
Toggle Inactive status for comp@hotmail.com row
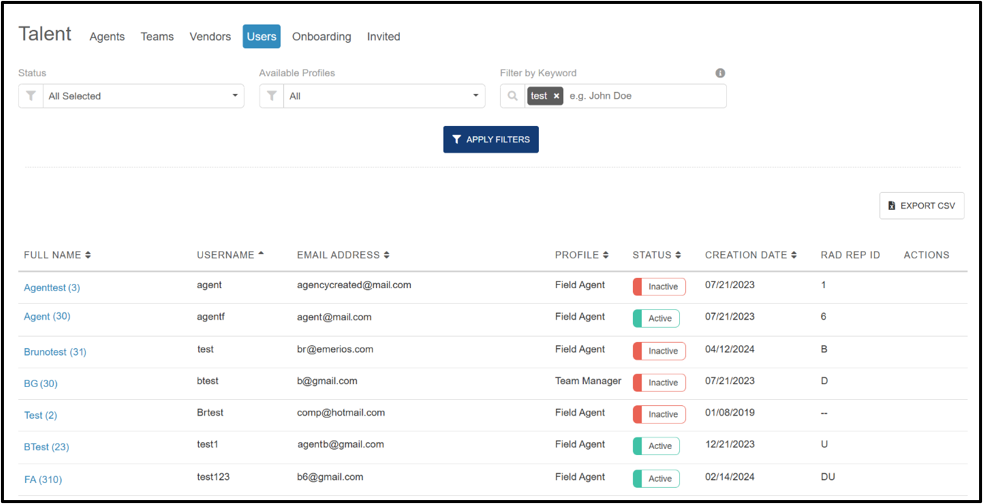click(659, 414)
